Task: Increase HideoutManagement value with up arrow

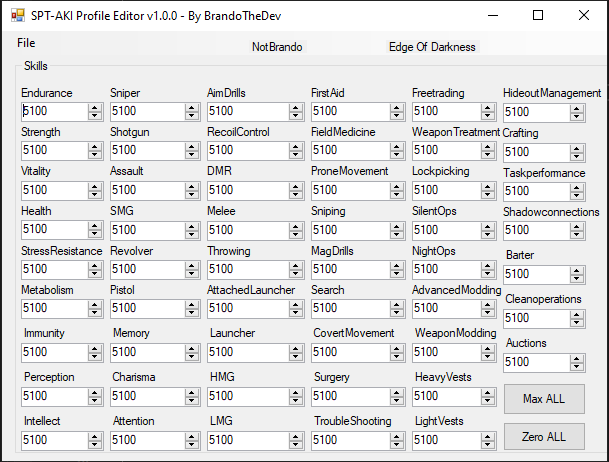Action: pos(577,109)
